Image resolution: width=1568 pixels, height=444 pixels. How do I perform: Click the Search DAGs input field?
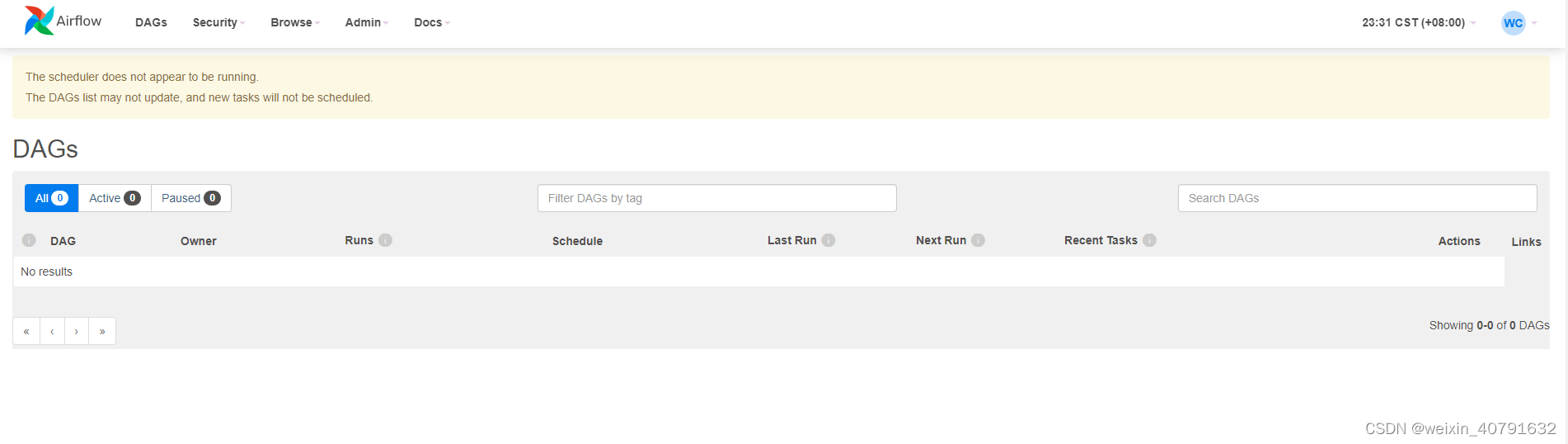tap(1357, 198)
